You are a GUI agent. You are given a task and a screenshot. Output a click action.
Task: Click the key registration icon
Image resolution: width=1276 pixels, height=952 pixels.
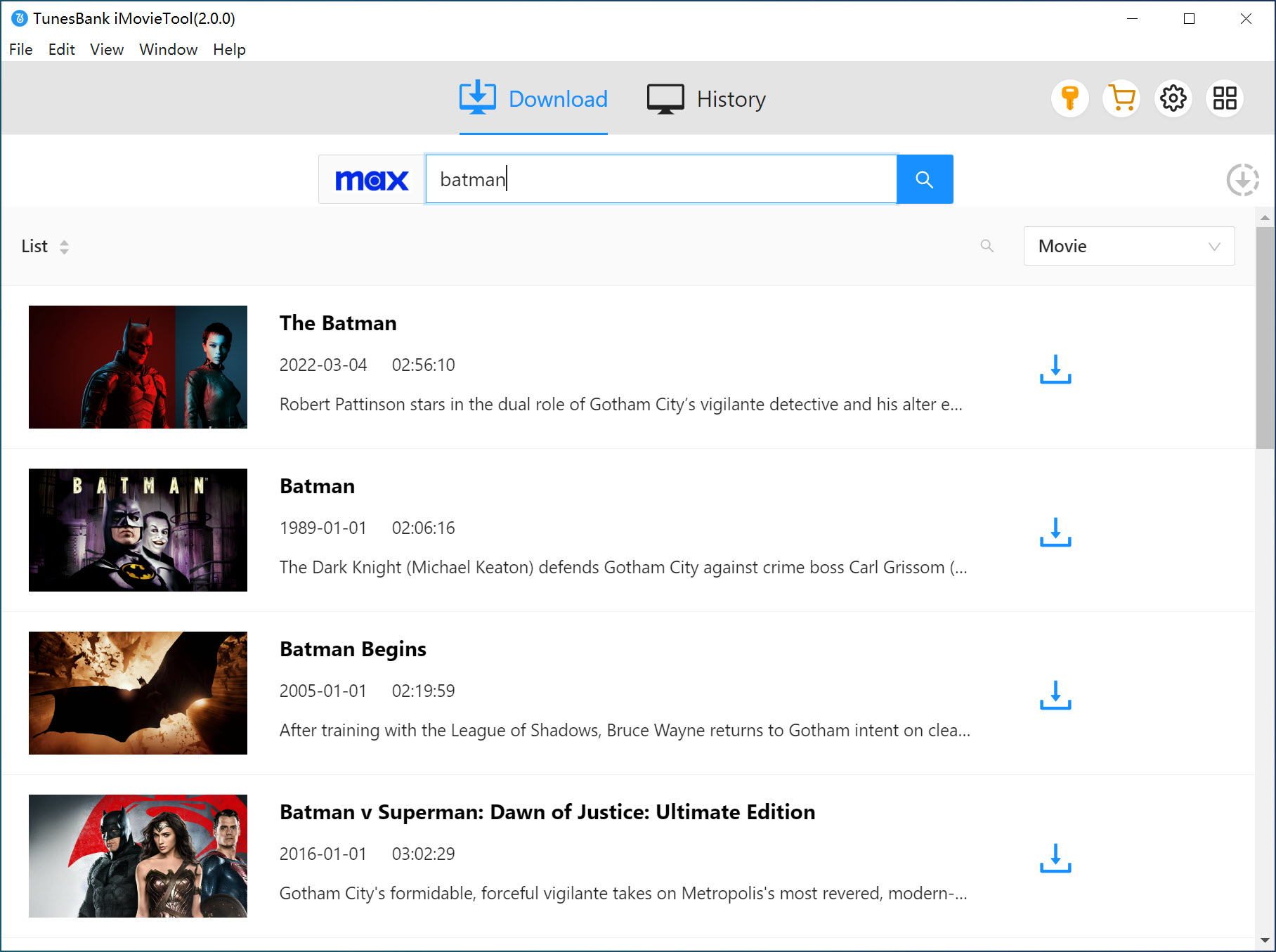point(1070,98)
